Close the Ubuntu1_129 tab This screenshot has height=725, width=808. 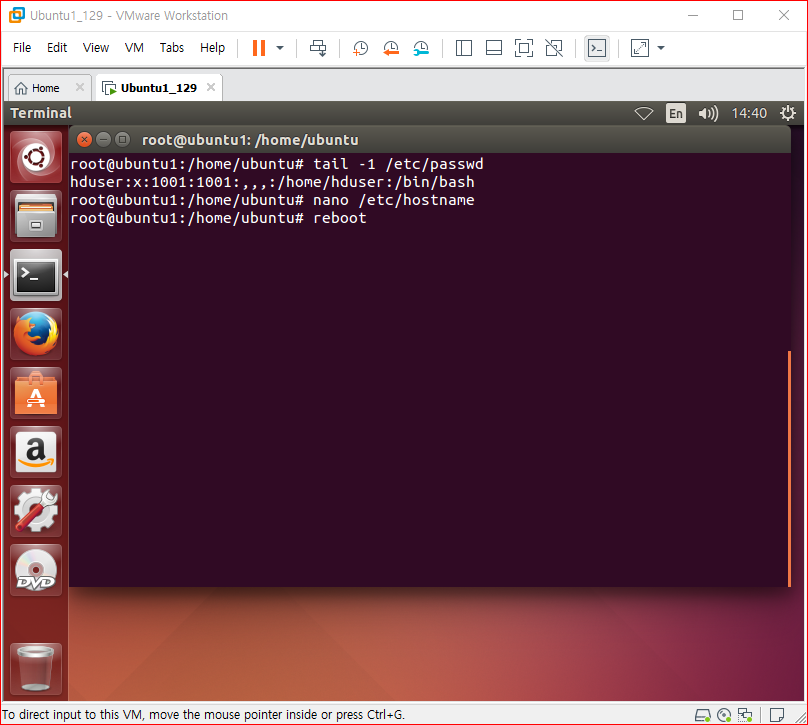(211, 87)
